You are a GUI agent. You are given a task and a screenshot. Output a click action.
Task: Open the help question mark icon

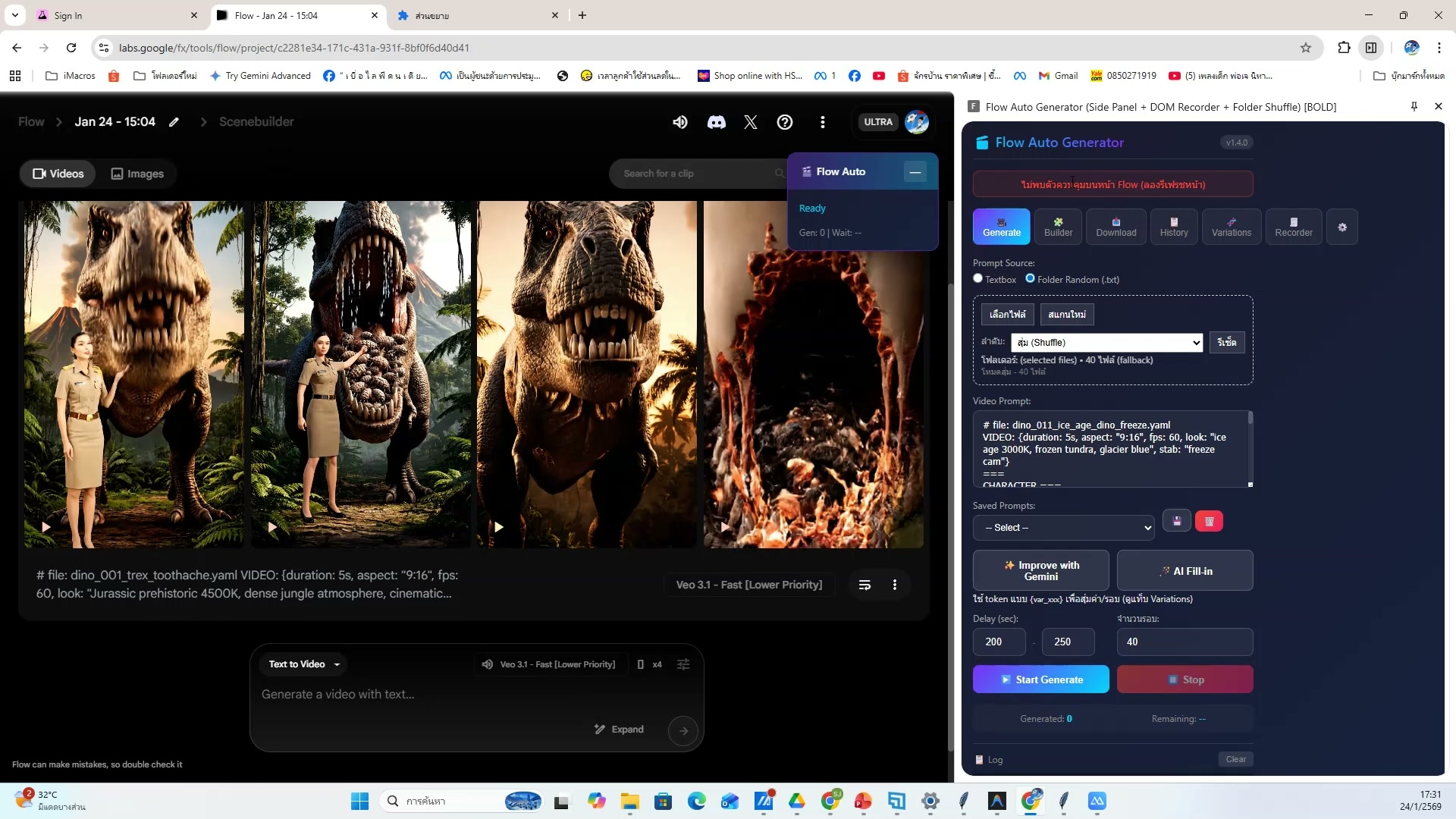point(785,122)
